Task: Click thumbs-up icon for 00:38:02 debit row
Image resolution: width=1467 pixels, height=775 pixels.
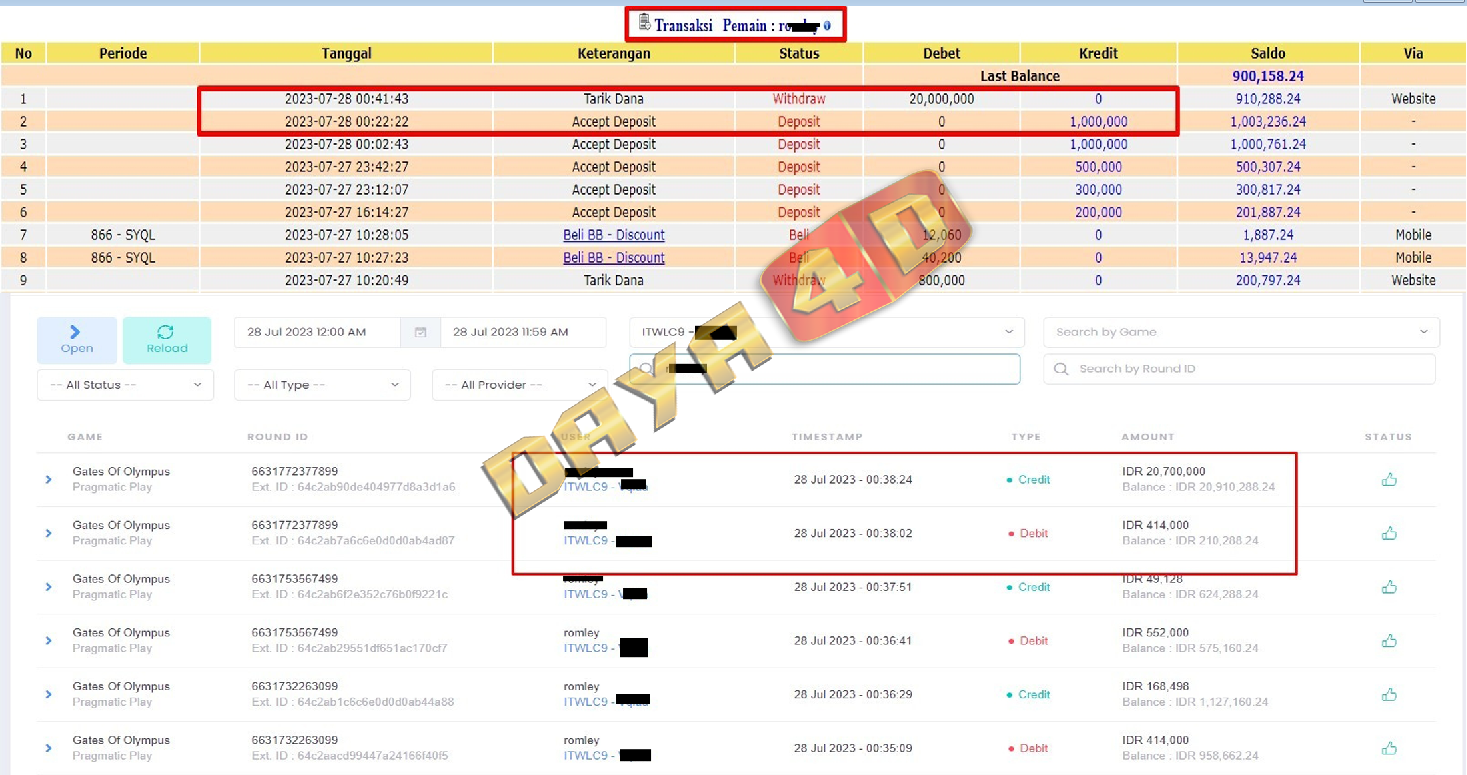Action: coord(1389,534)
